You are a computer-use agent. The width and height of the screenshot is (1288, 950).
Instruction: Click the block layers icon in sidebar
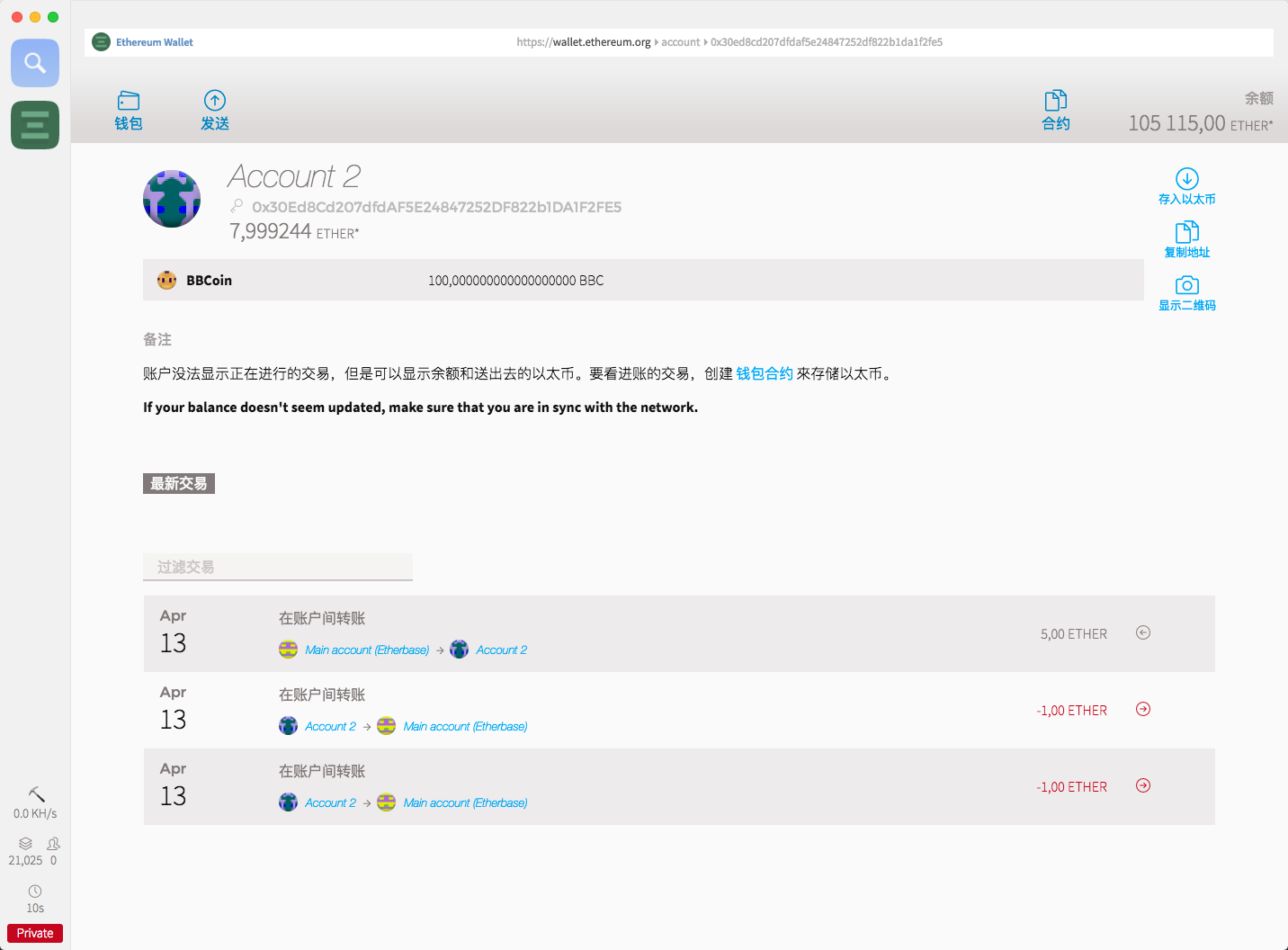click(25, 843)
